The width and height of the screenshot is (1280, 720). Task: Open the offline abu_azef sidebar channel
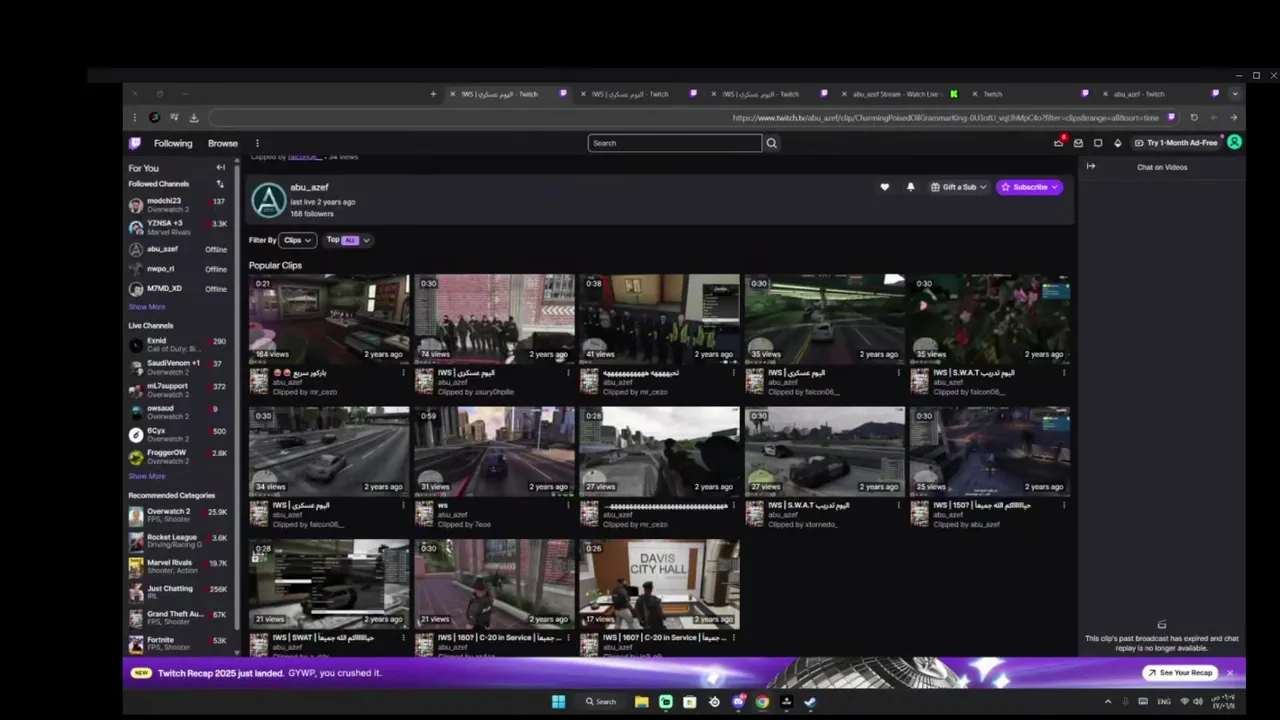click(178, 249)
